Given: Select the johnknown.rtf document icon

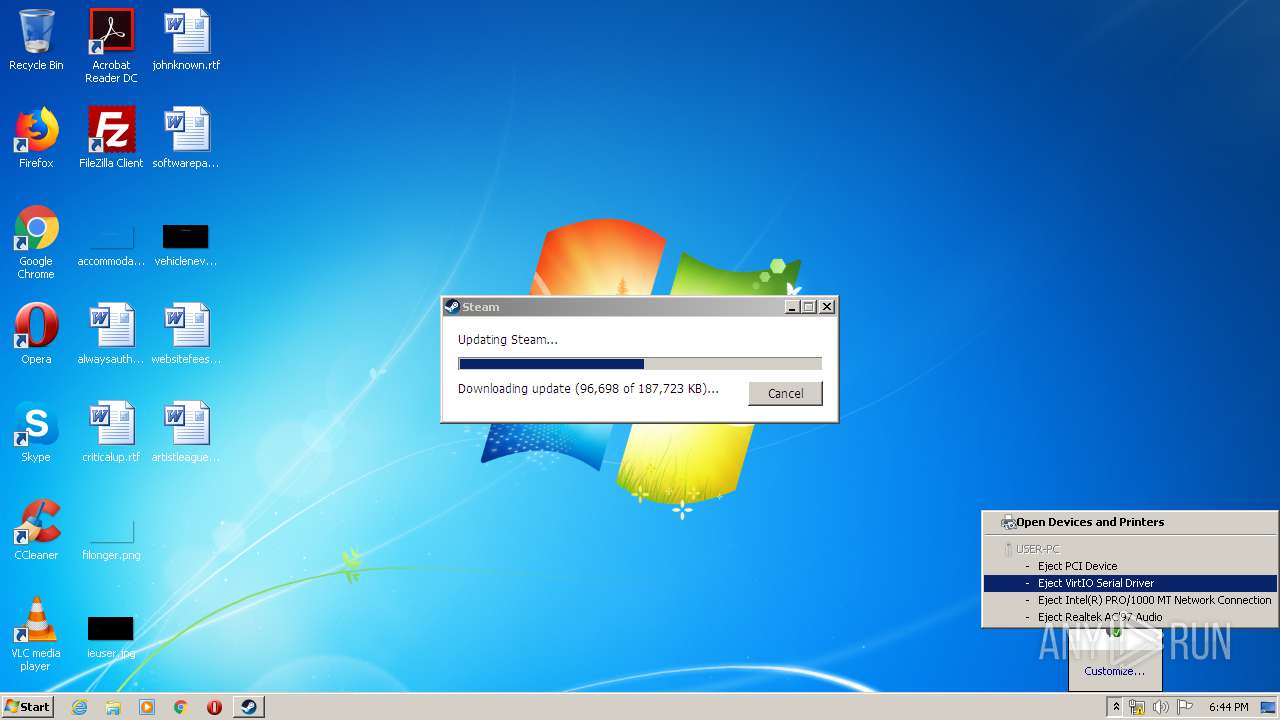Looking at the screenshot, I should click(x=186, y=40).
